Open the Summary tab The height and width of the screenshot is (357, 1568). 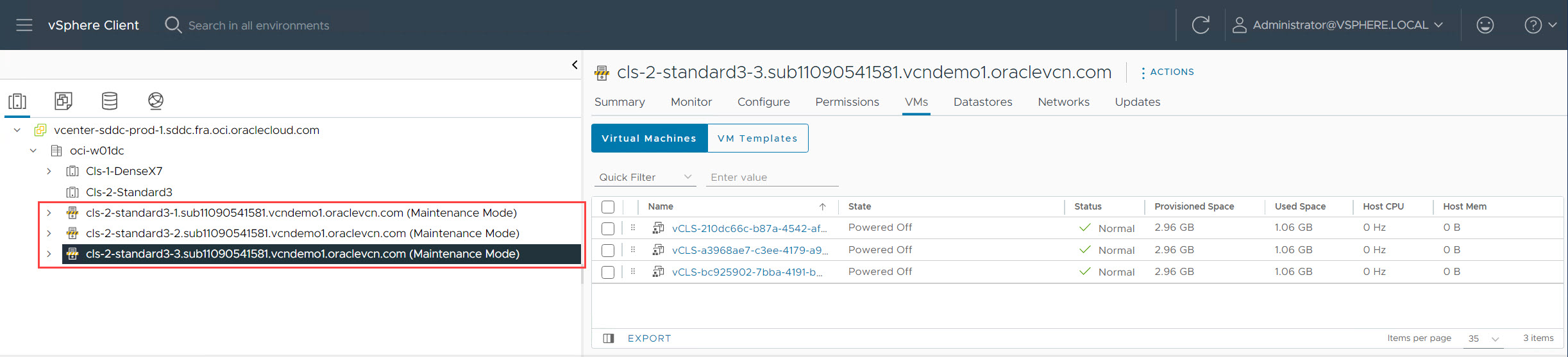620,102
